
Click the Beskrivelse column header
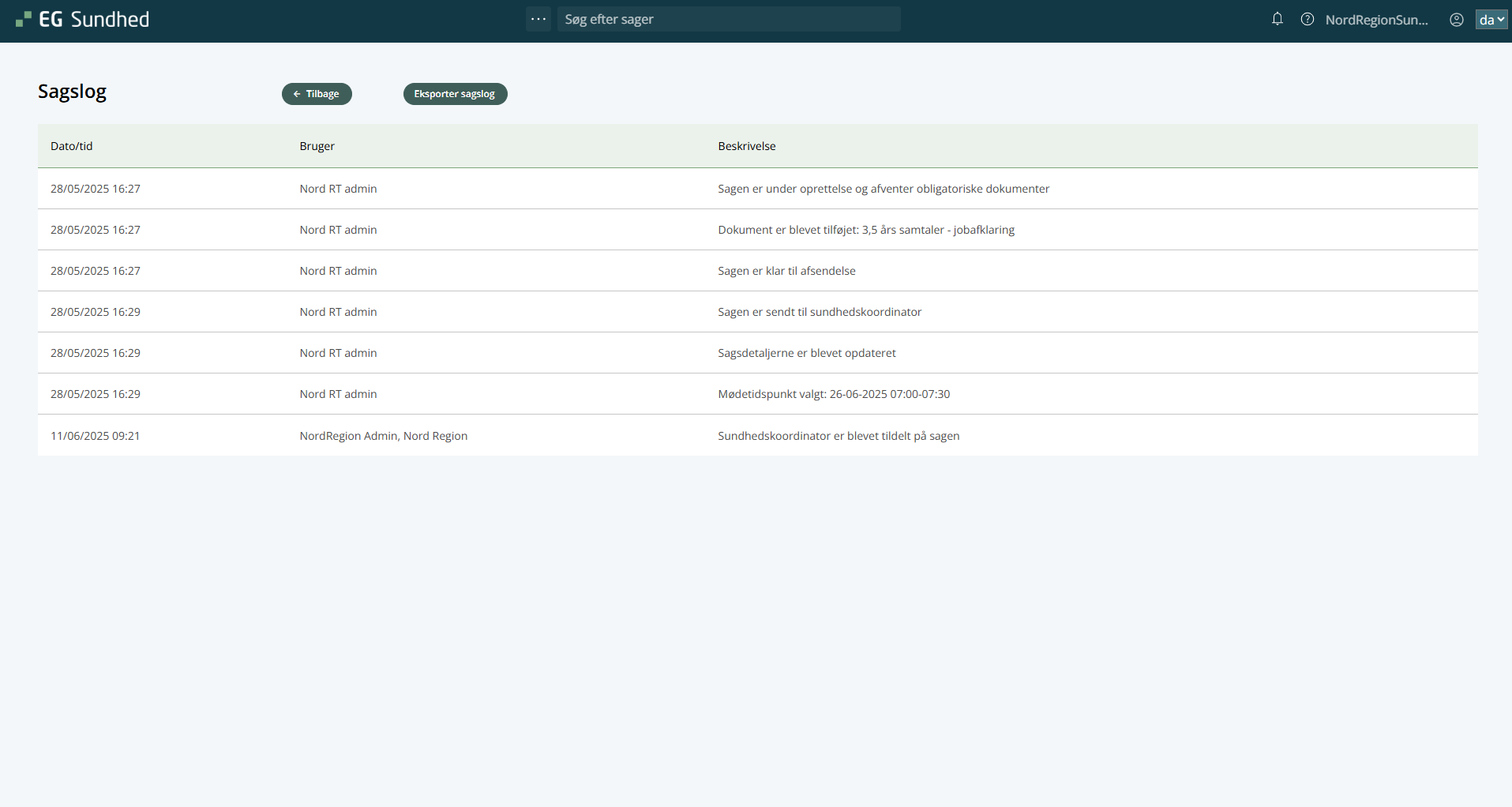(746, 146)
